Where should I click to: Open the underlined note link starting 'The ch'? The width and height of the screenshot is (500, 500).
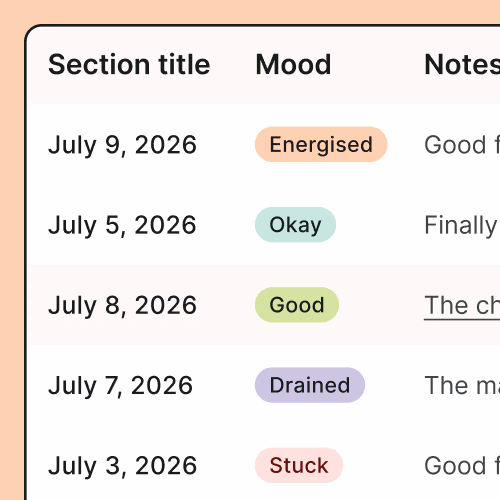462,305
